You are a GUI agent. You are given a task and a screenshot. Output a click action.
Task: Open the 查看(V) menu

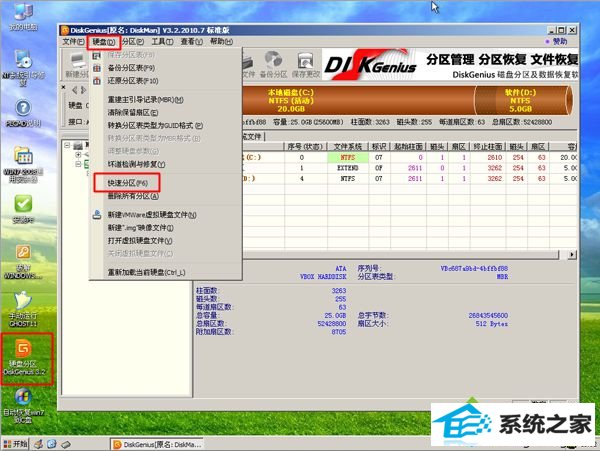(192, 42)
